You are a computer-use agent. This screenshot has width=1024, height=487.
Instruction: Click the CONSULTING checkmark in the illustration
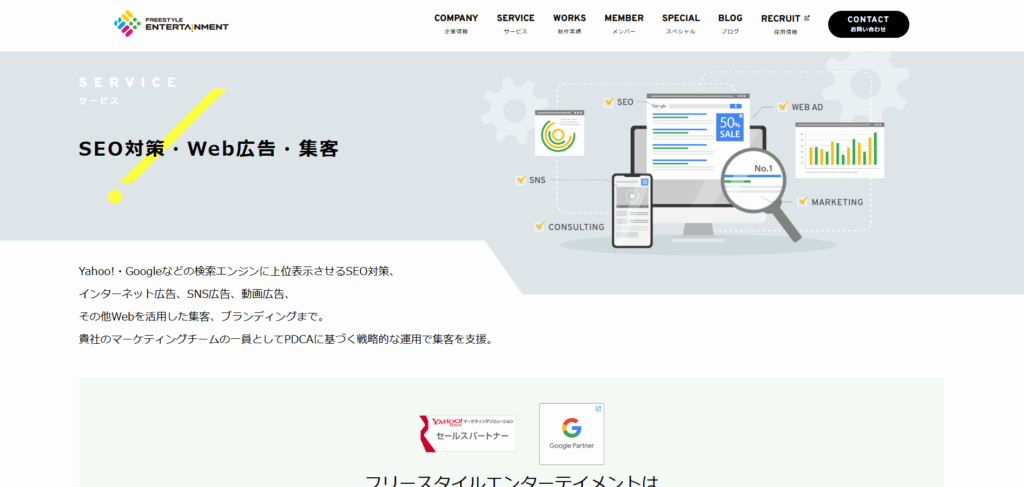tap(539, 227)
